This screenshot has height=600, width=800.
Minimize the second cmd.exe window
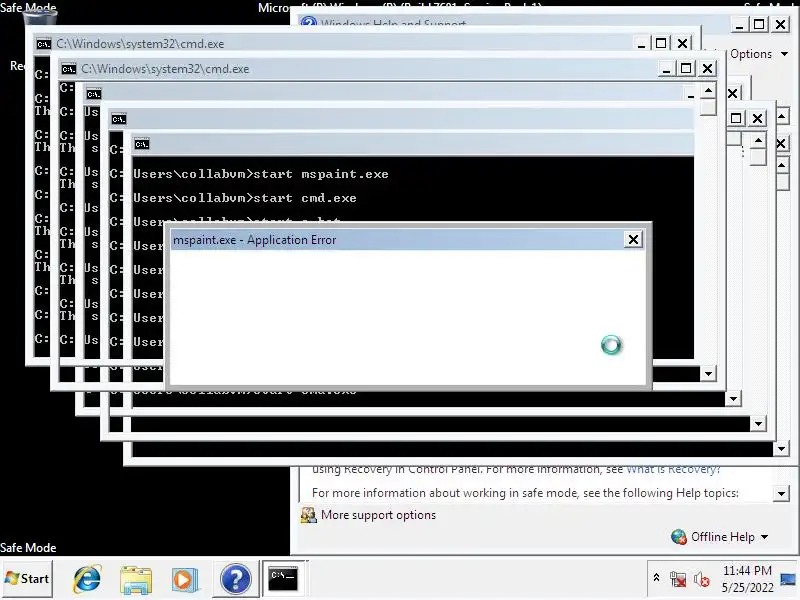click(x=665, y=68)
